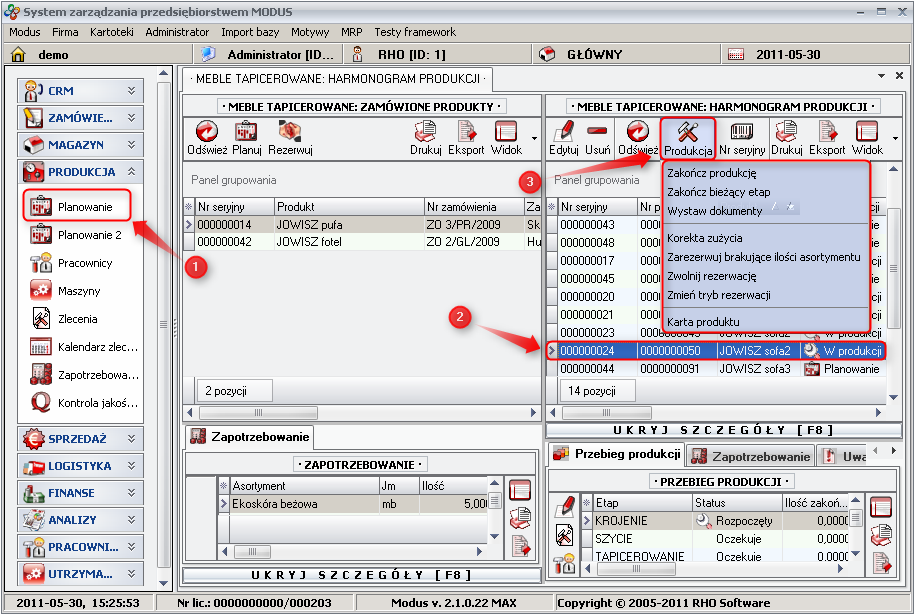Click the Rezerwuj toolbar icon
Image resolution: width=915 pixels, height=615 pixels.
click(x=290, y=139)
